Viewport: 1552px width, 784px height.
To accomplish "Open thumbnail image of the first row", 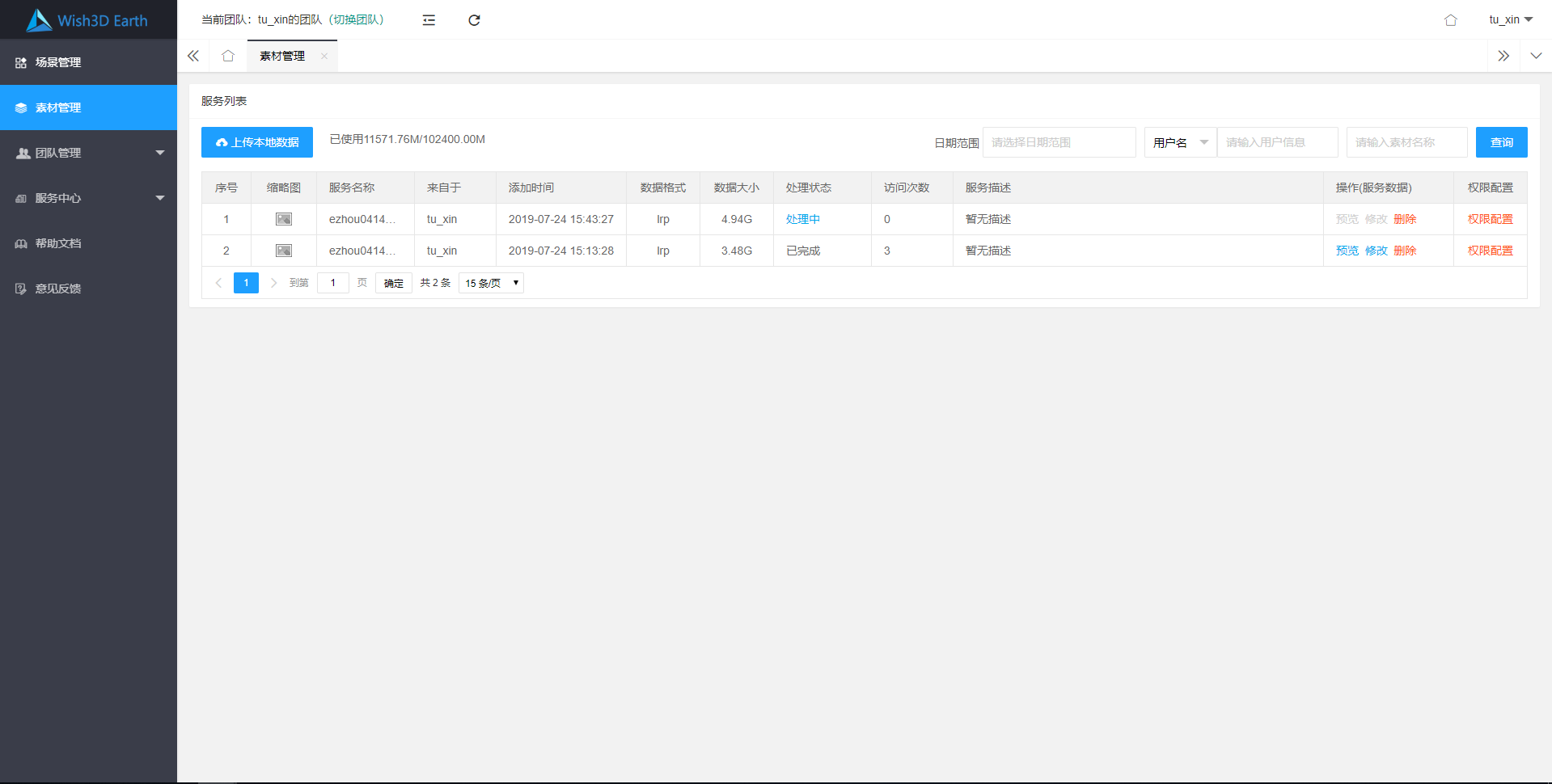I will coord(284,219).
